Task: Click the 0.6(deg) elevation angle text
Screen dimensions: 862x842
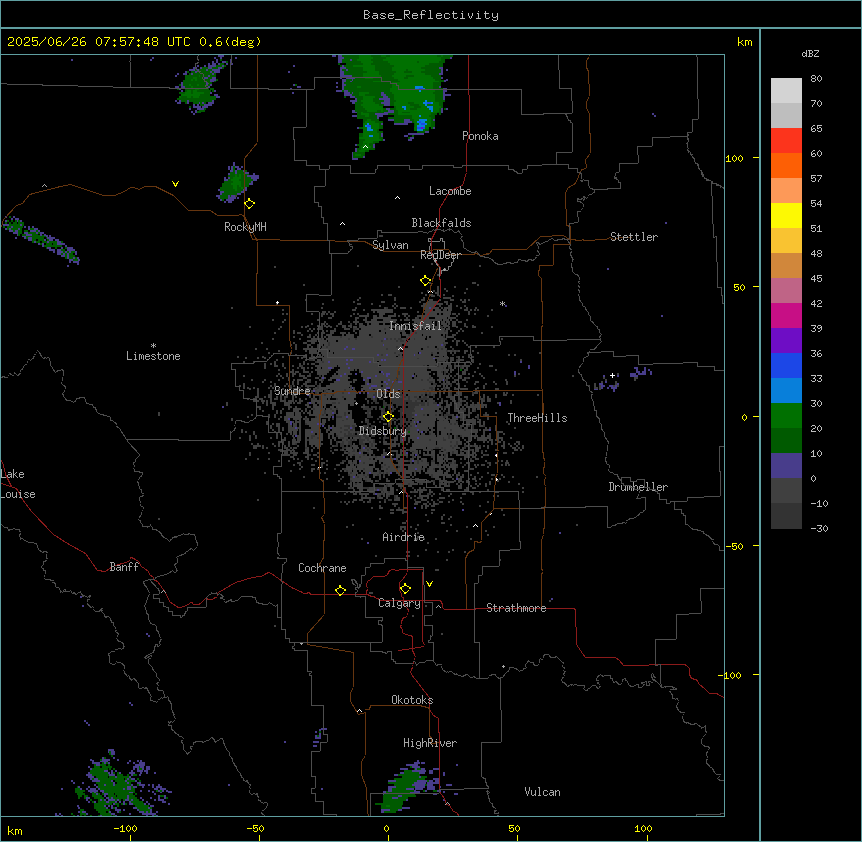Action: point(230,42)
